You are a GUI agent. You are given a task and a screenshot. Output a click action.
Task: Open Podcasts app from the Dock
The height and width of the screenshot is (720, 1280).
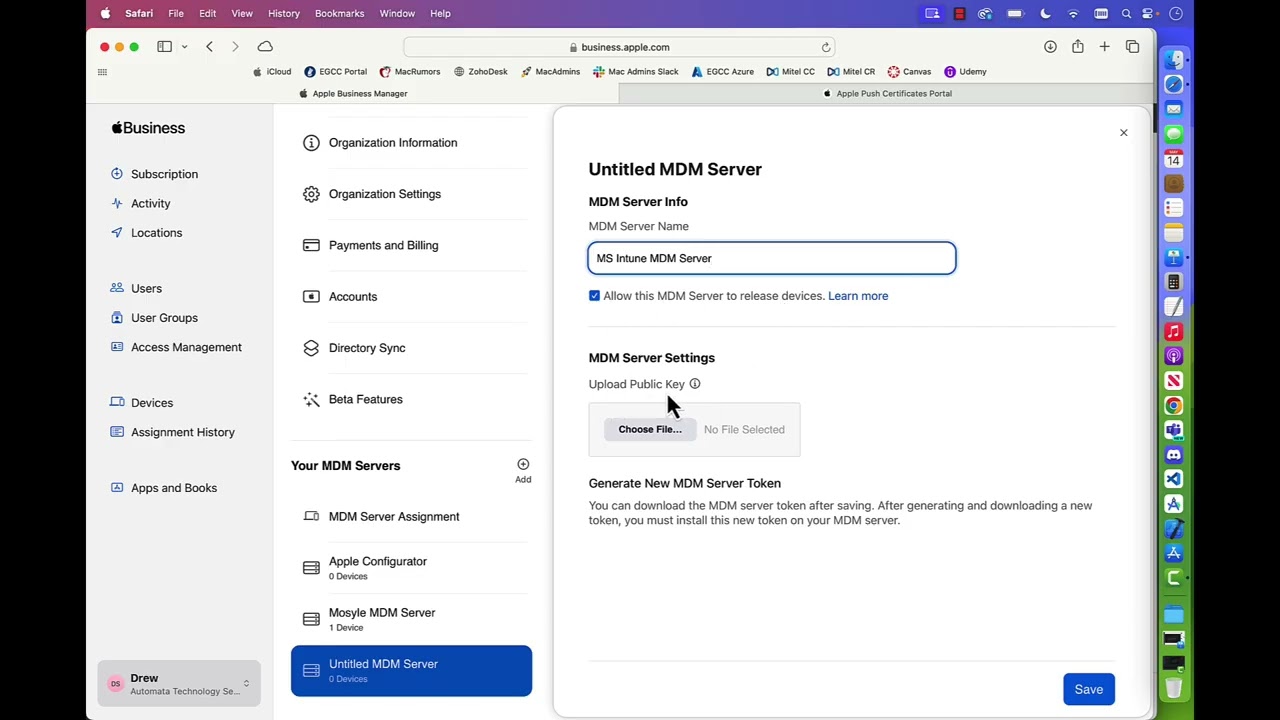pyautogui.click(x=1174, y=356)
